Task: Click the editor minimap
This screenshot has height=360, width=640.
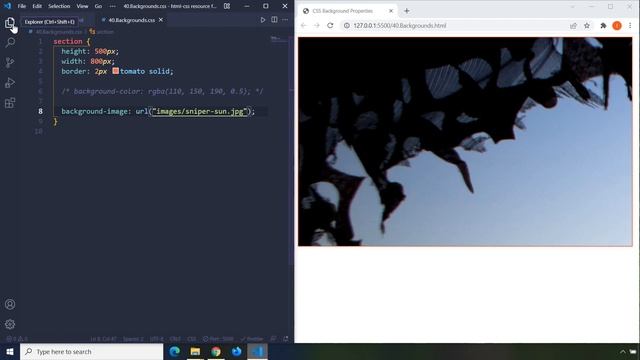Action: pyautogui.click(x=280, y=40)
